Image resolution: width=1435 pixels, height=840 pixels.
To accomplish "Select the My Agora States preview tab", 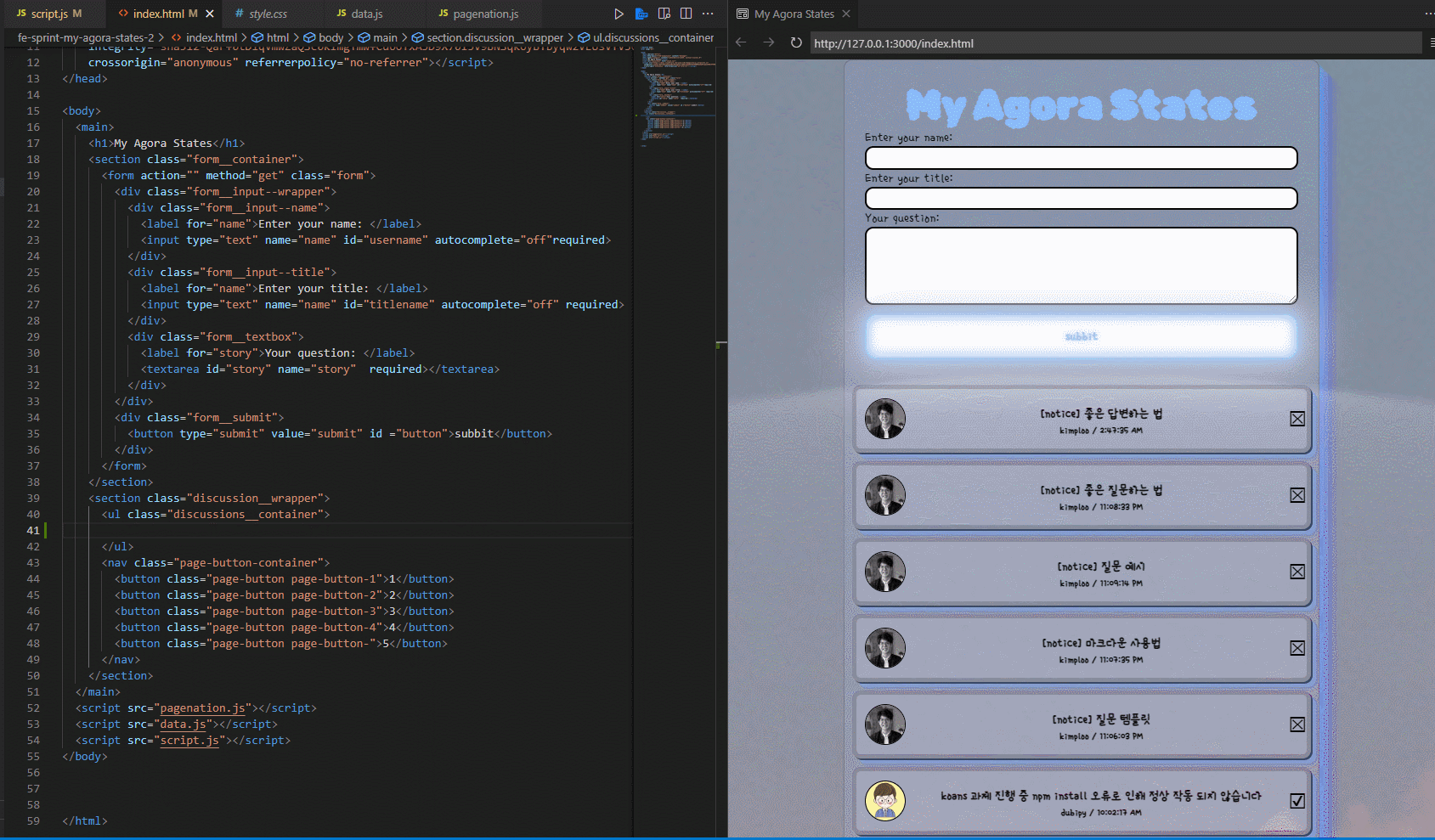I will tap(794, 14).
